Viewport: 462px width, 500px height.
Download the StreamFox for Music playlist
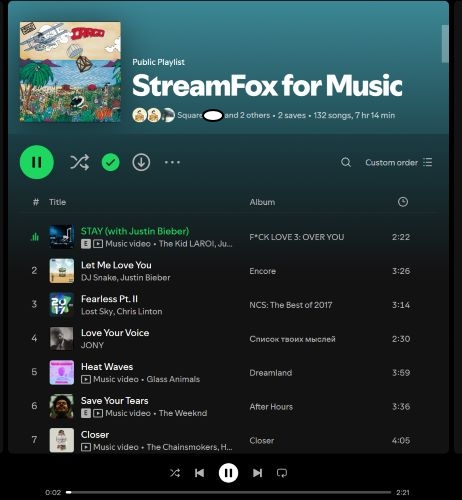141,162
